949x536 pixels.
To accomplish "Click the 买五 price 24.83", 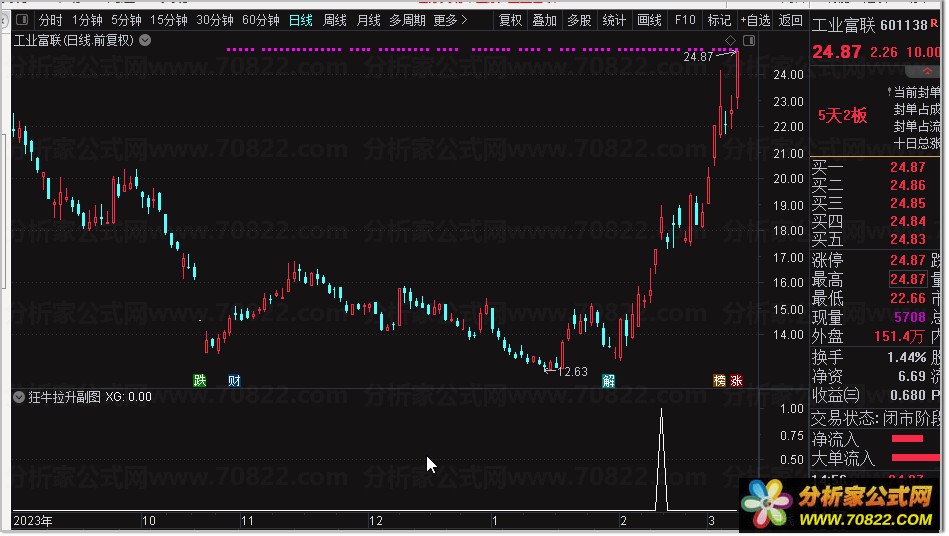I will (907, 239).
